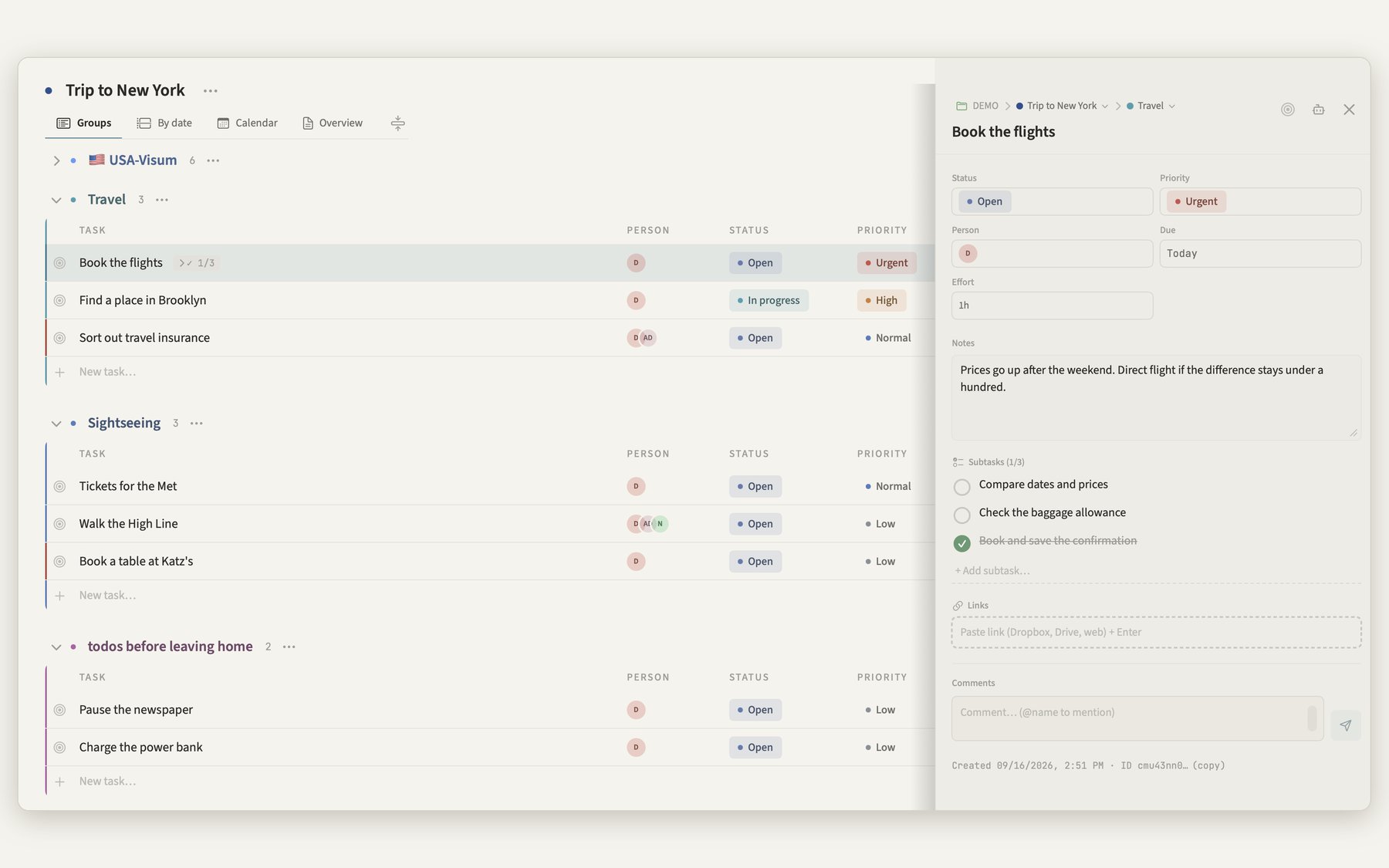The image size is (1389, 868).
Task: Click the robot assistant icon in detail panel
Action: point(1319,110)
